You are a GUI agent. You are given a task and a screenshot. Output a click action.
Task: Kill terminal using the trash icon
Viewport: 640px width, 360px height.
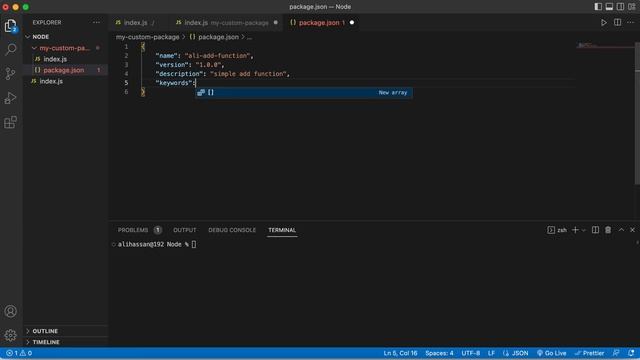(608, 230)
